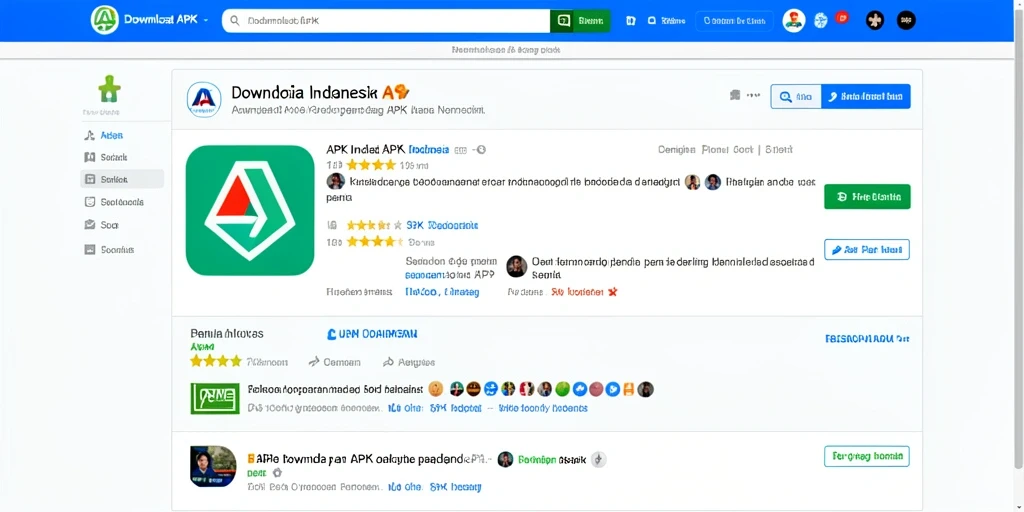
Task: Select the 'Sectionals' sidebar item
Action: coord(121,202)
